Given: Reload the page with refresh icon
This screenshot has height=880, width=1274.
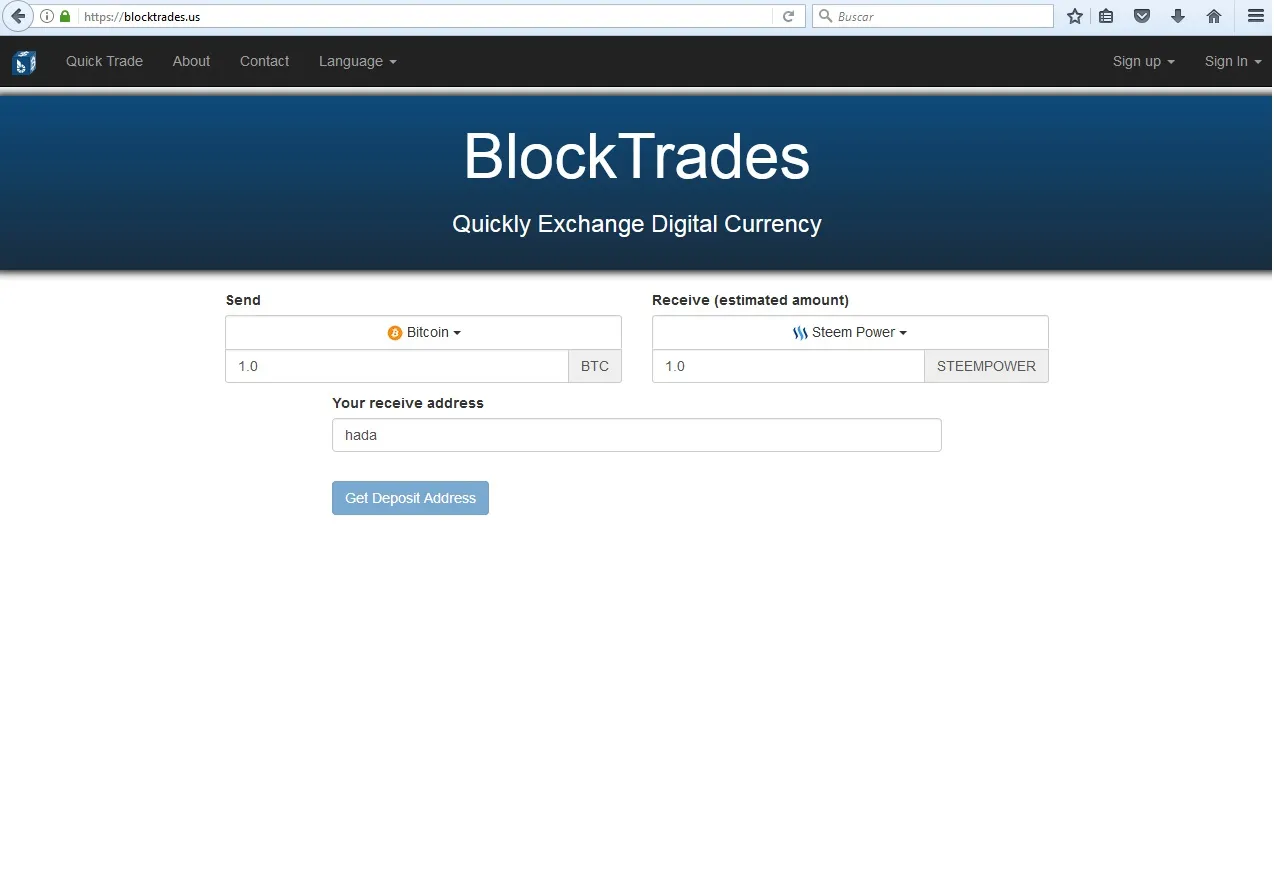Looking at the screenshot, I should pos(788,16).
